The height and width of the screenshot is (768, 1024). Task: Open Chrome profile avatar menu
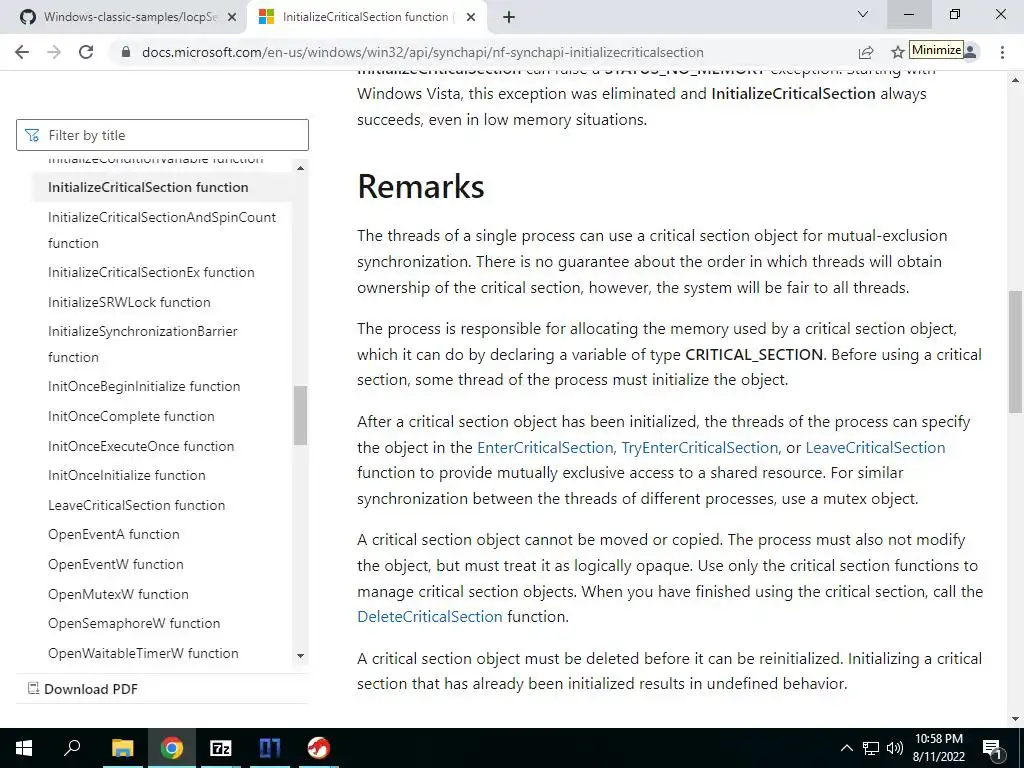point(971,52)
